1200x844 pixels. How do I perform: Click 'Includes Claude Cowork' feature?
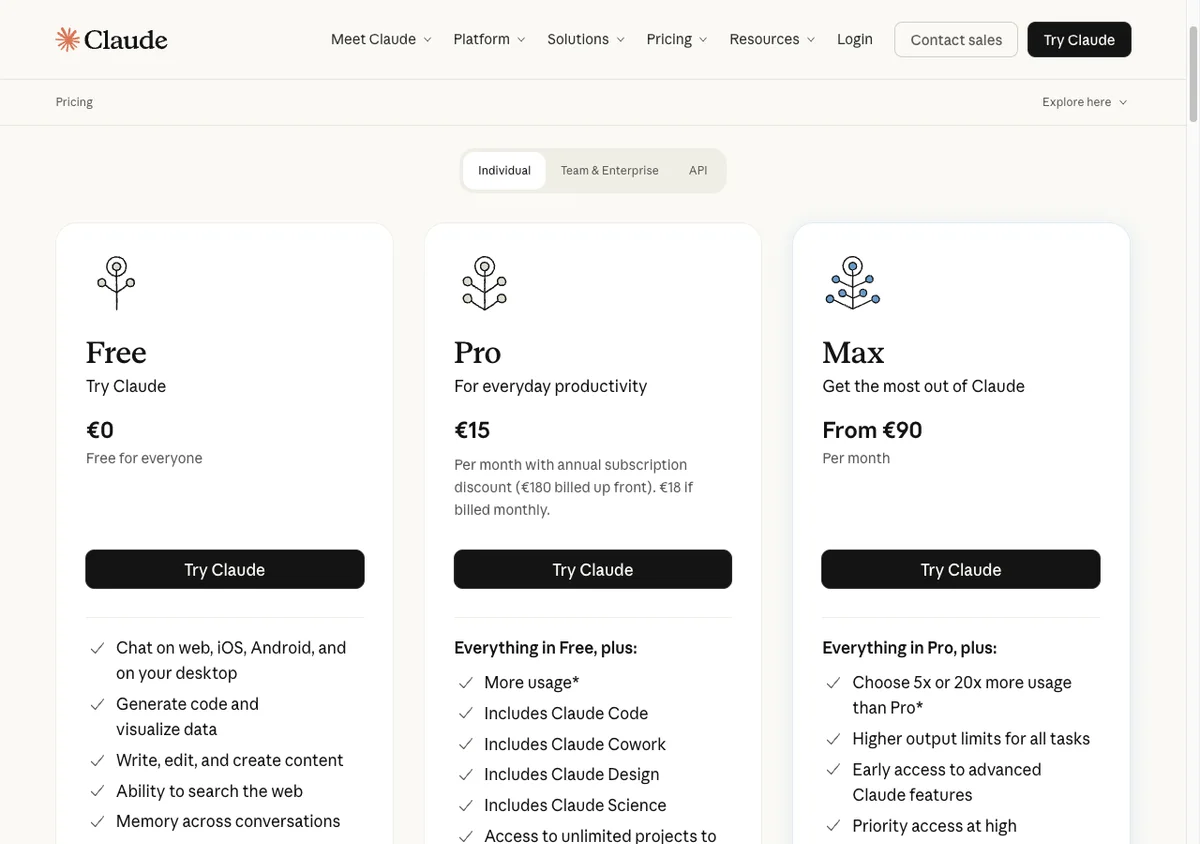point(575,744)
